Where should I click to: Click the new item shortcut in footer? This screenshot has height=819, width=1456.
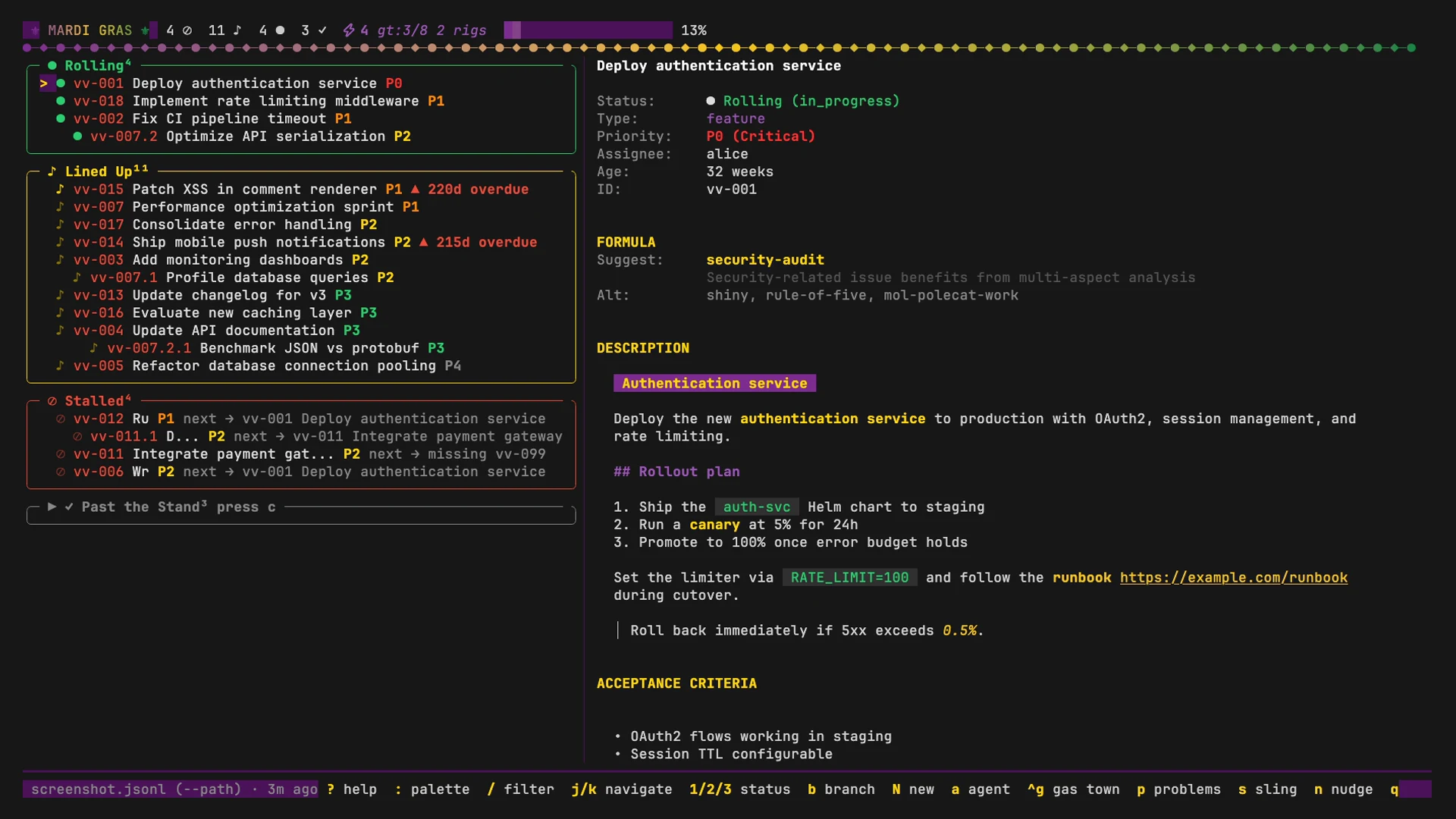coord(913,789)
